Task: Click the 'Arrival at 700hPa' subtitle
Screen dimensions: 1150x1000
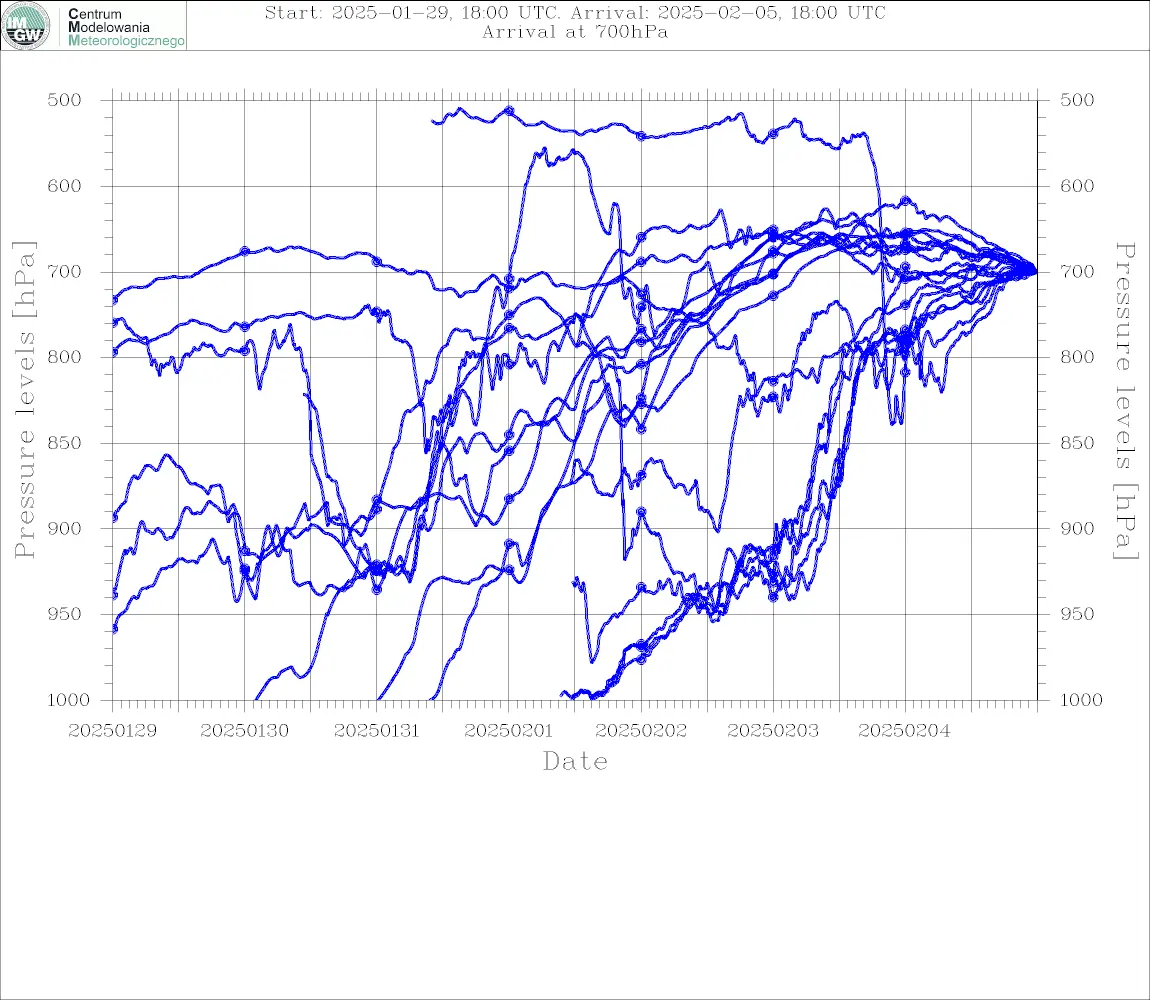Action: click(575, 32)
